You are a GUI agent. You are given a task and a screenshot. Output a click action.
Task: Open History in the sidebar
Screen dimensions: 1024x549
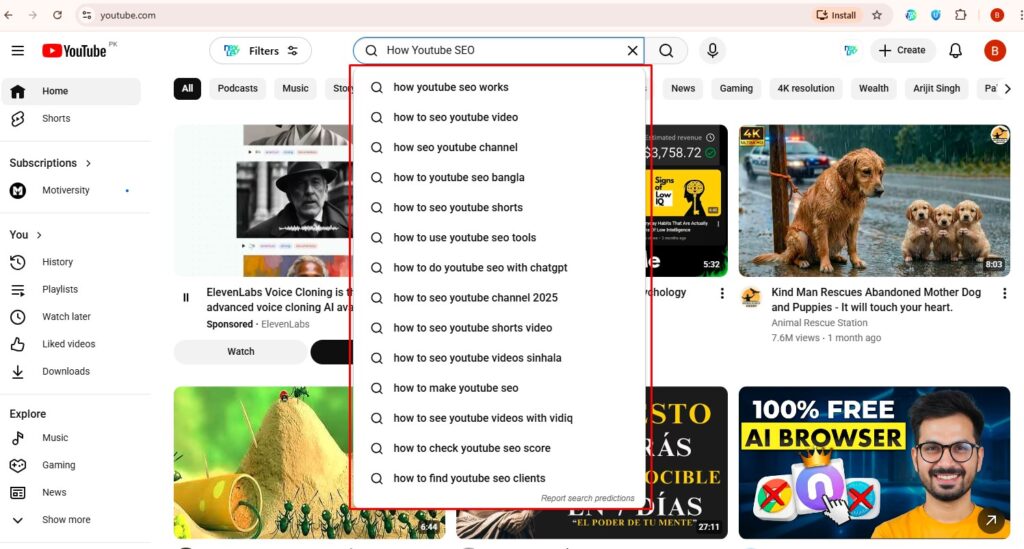tap(71, 262)
